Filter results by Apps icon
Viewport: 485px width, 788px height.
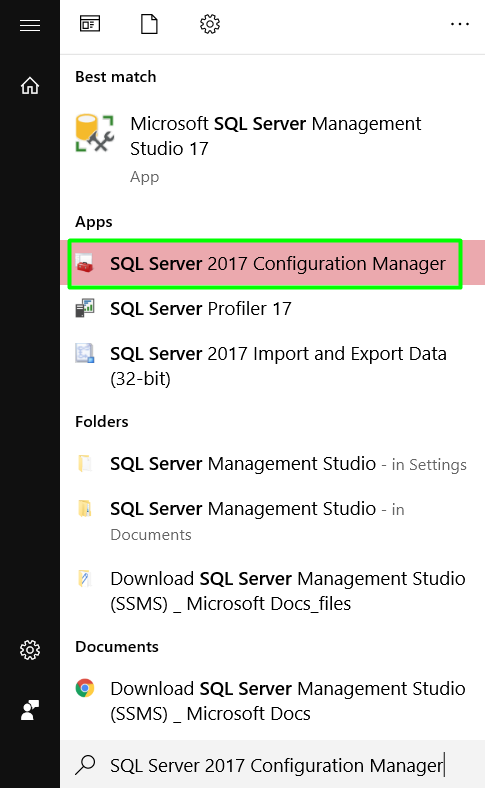tap(90, 24)
